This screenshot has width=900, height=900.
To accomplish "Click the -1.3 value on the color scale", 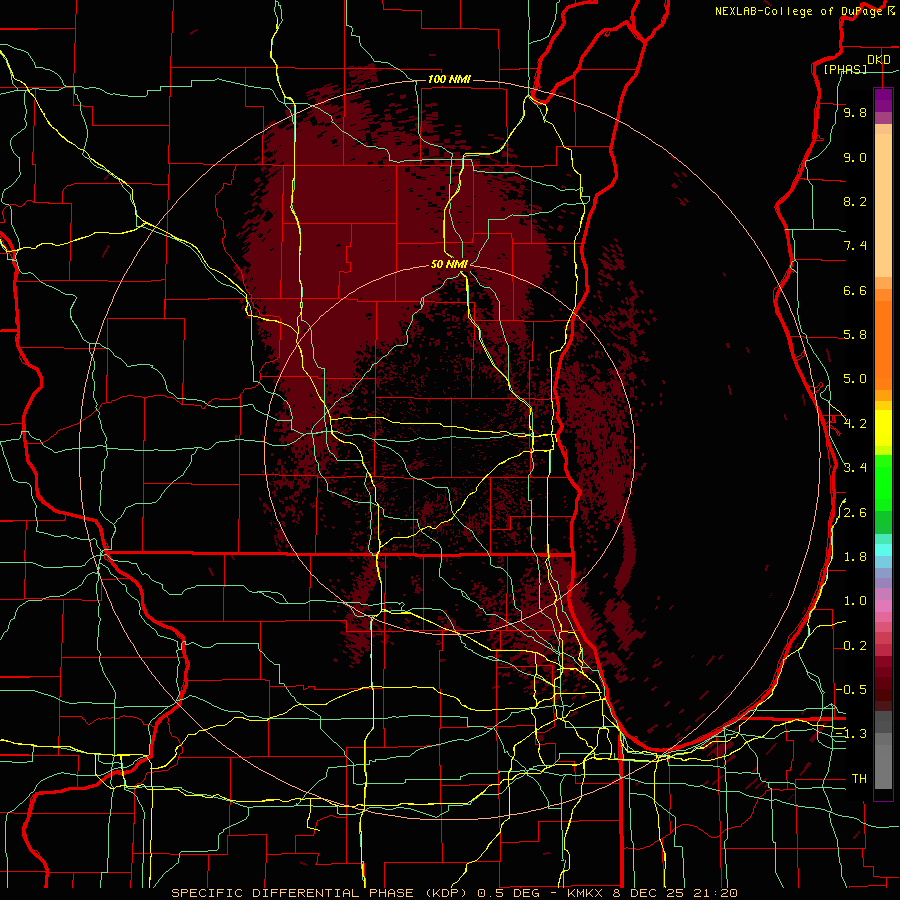I will pyautogui.click(x=852, y=734).
